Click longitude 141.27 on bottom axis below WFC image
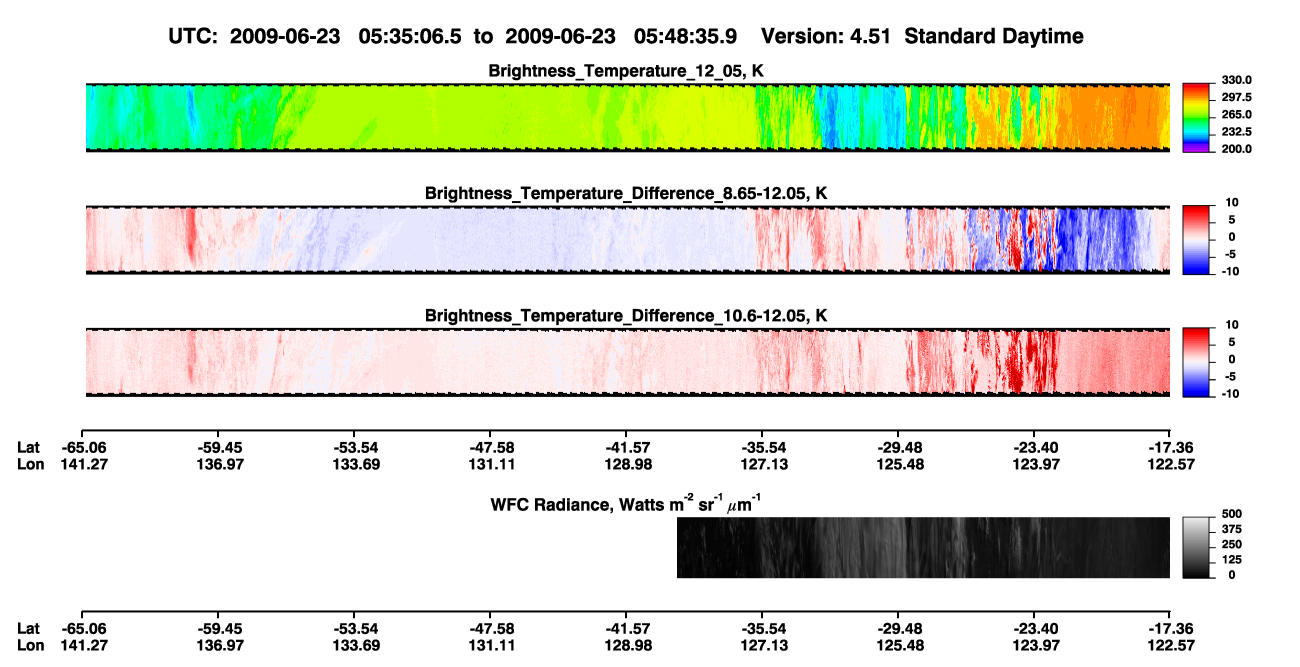Viewport: 1300px width, 667px height. [x=84, y=645]
